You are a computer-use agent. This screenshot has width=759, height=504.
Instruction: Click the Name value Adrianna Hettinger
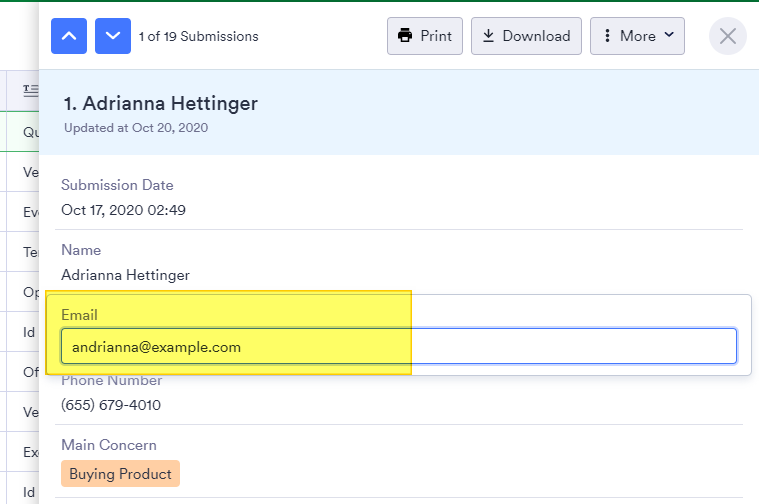[x=125, y=274]
